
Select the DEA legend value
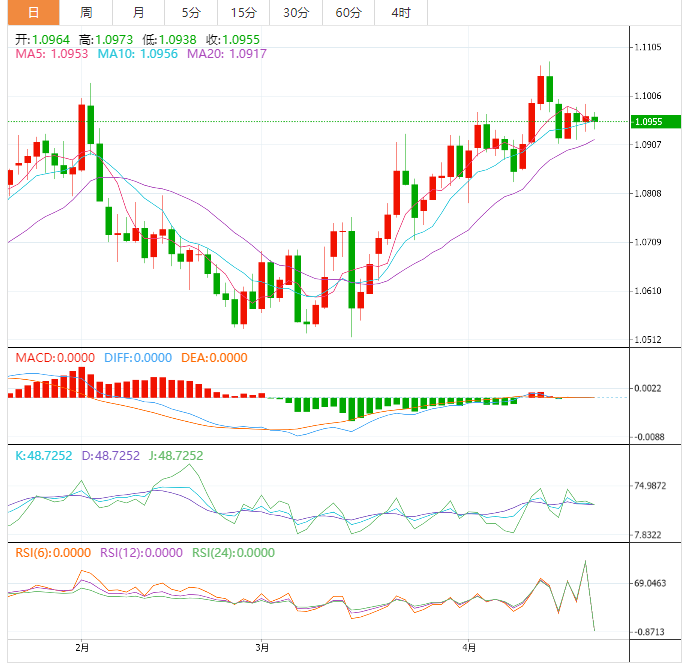pyautogui.click(x=214, y=357)
